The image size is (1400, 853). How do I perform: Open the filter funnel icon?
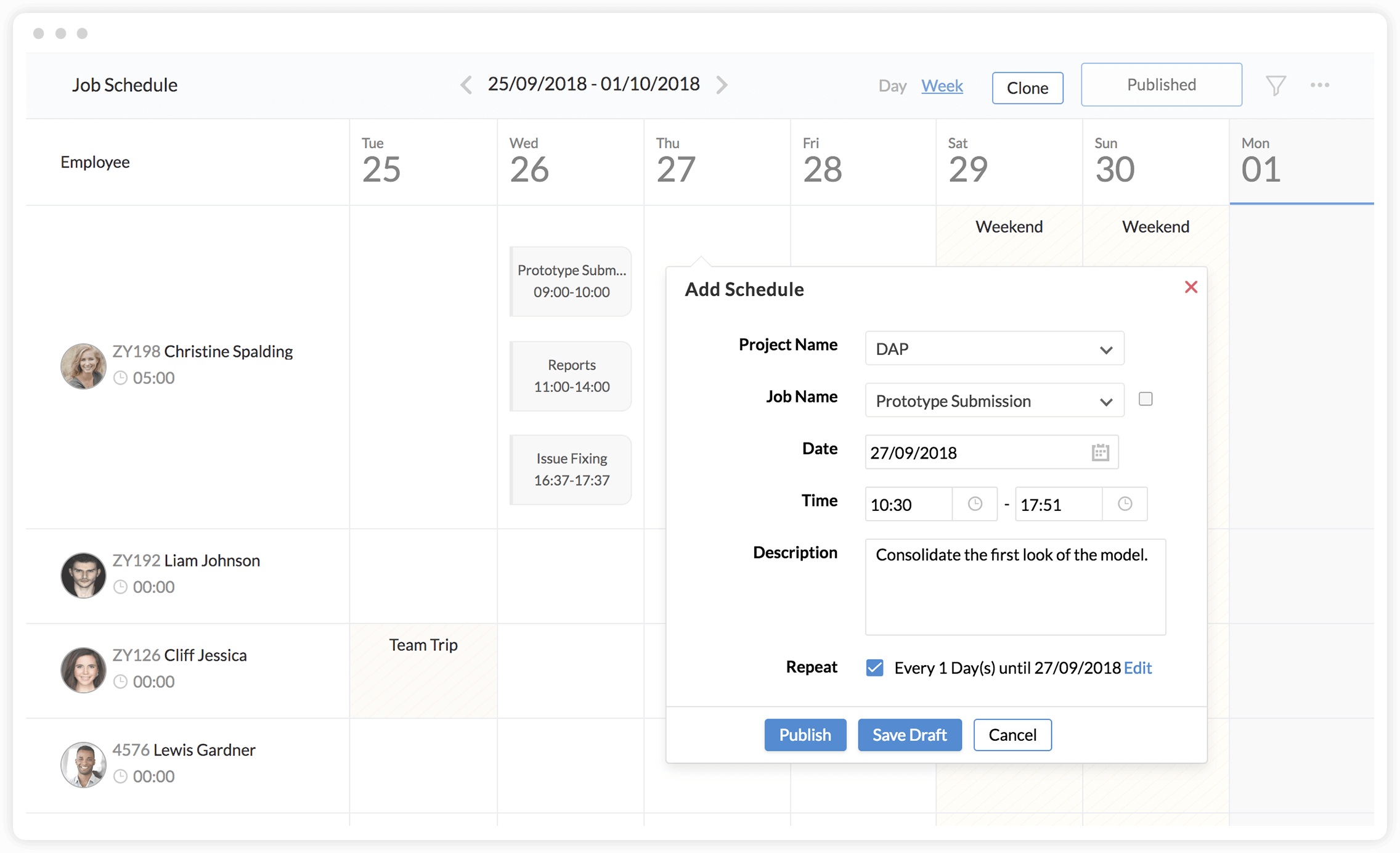click(1276, 85)
